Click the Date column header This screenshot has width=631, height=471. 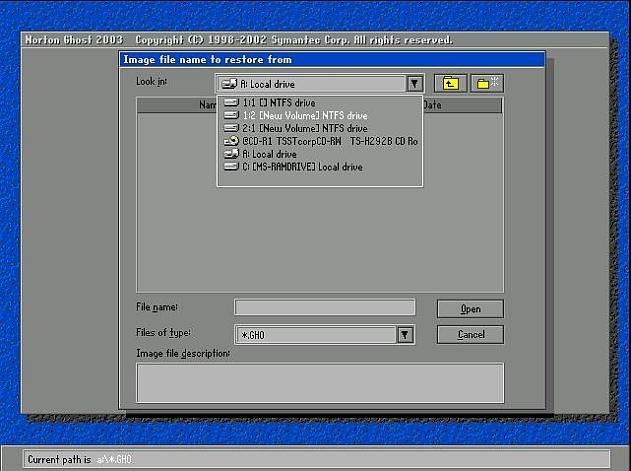tap(462, 105)
